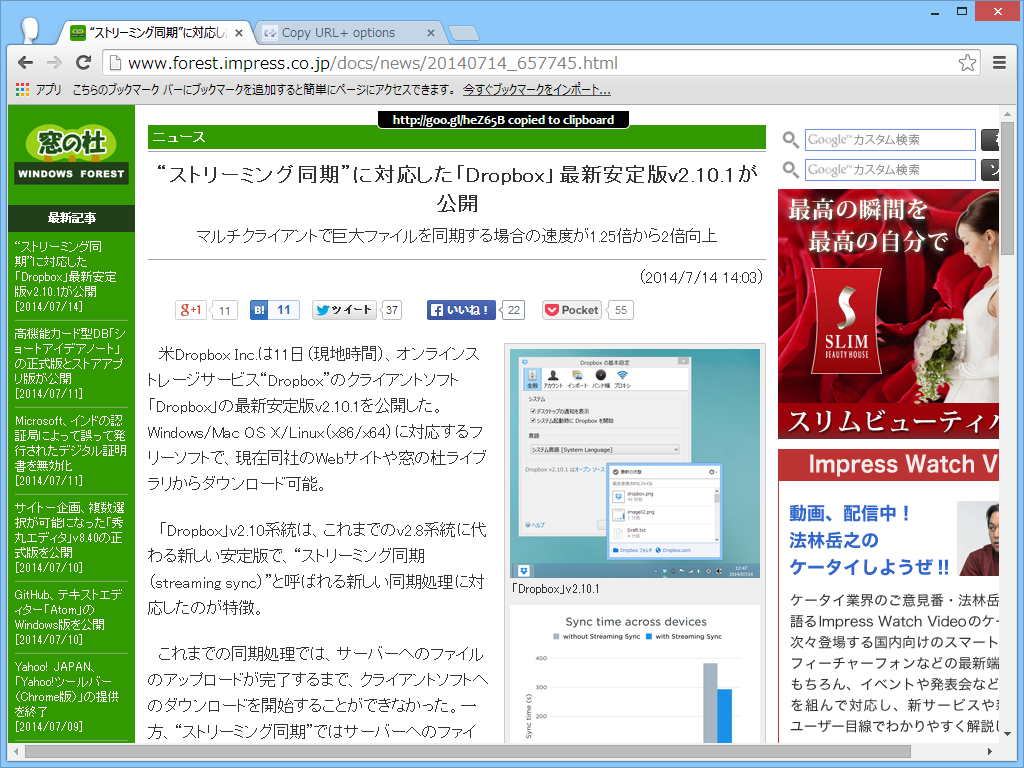Click the Hatena Bookmark B! icon
Viewport: 1024px width, 768px height.
(x=259, y=310)
